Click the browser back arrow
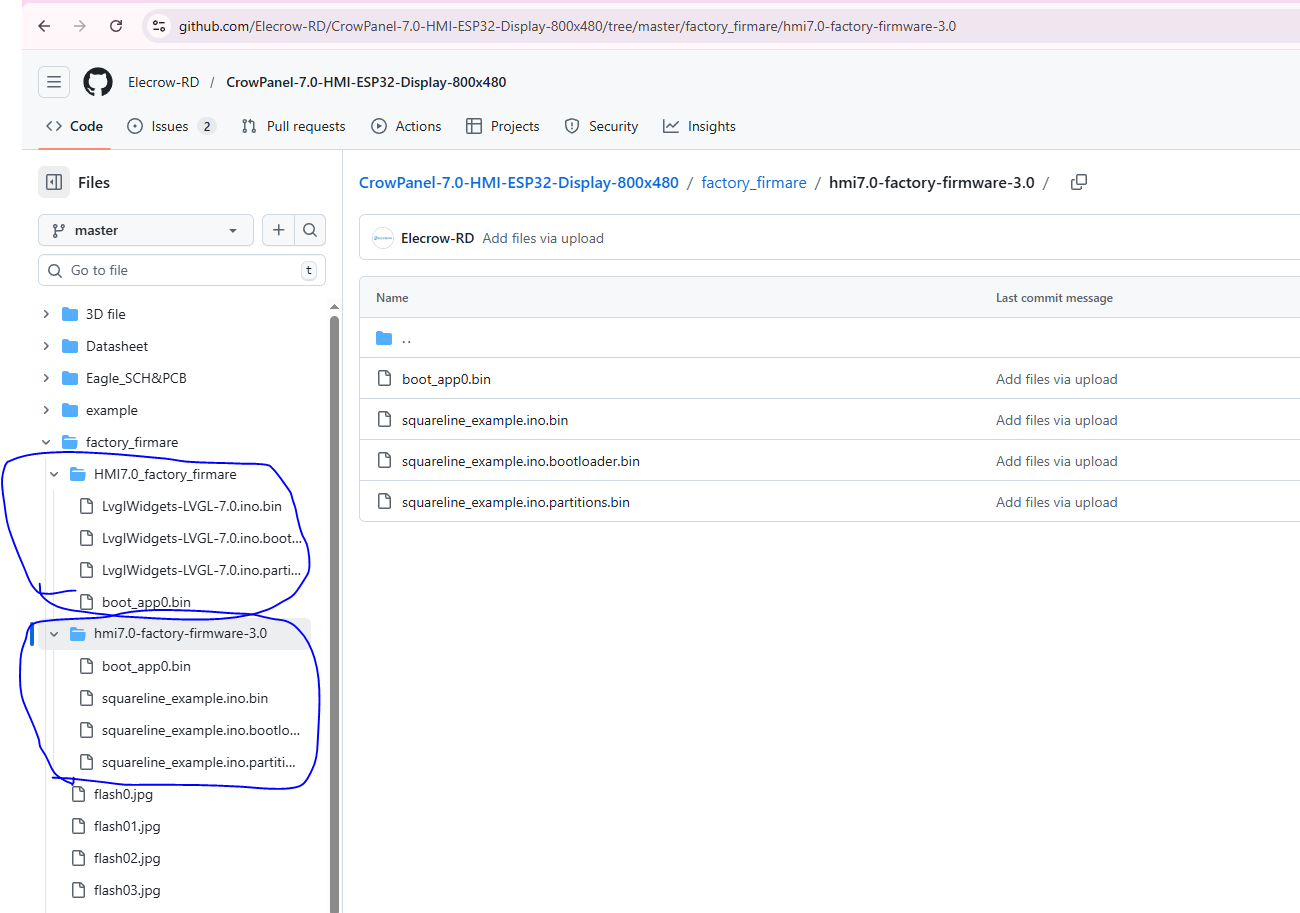Image resolution: width=1300 pixels, height=913 pixels. [x=44, y=26]
